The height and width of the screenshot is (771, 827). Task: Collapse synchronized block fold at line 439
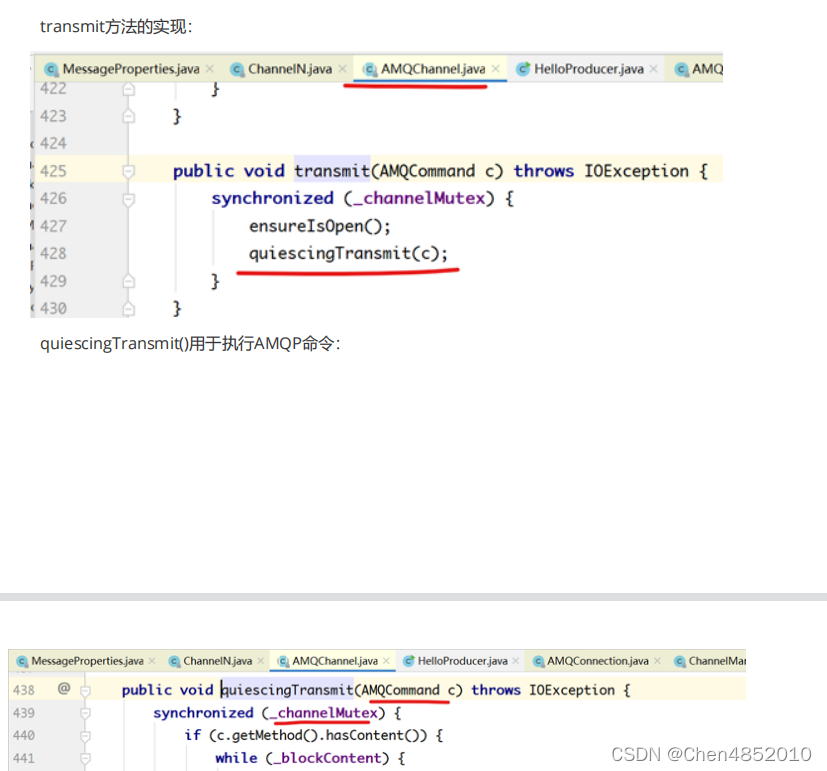85,713
